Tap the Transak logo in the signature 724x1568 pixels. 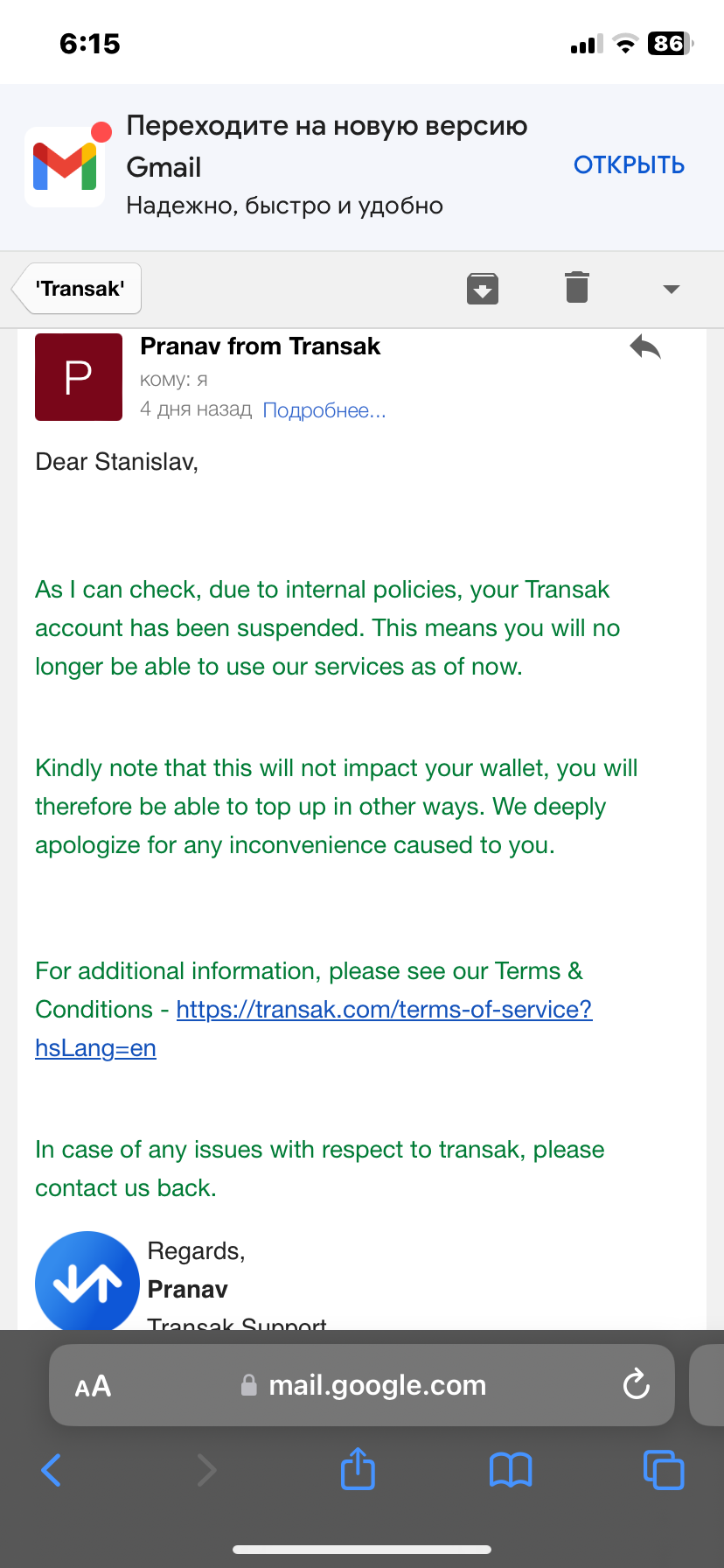click(x=87, y=1281)
